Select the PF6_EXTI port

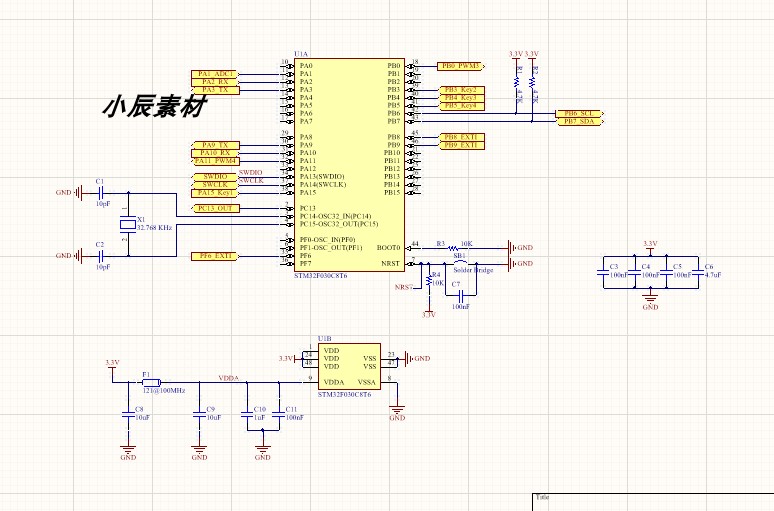pos(215,256)
